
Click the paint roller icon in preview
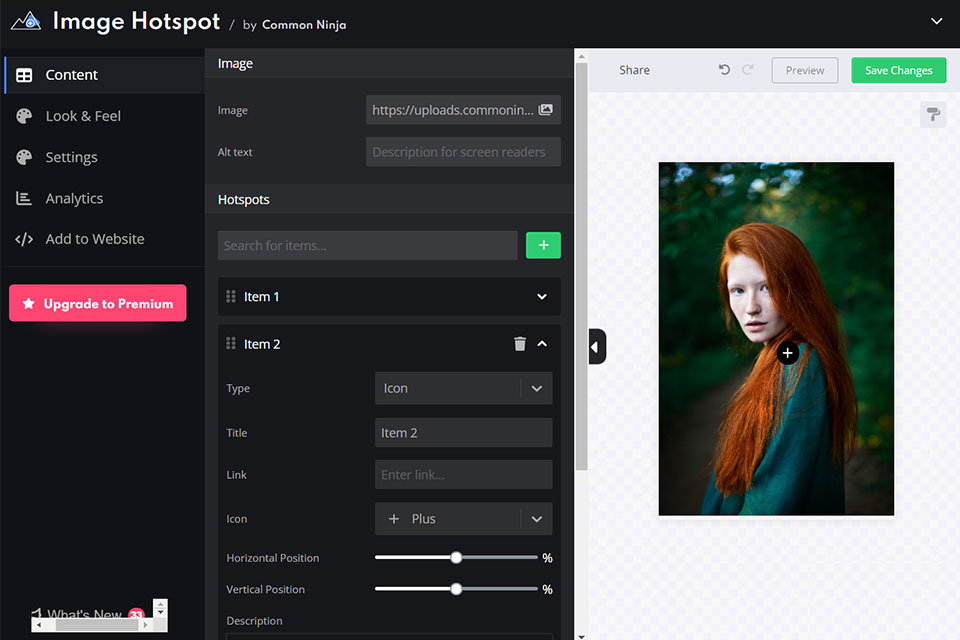(933, 115)
